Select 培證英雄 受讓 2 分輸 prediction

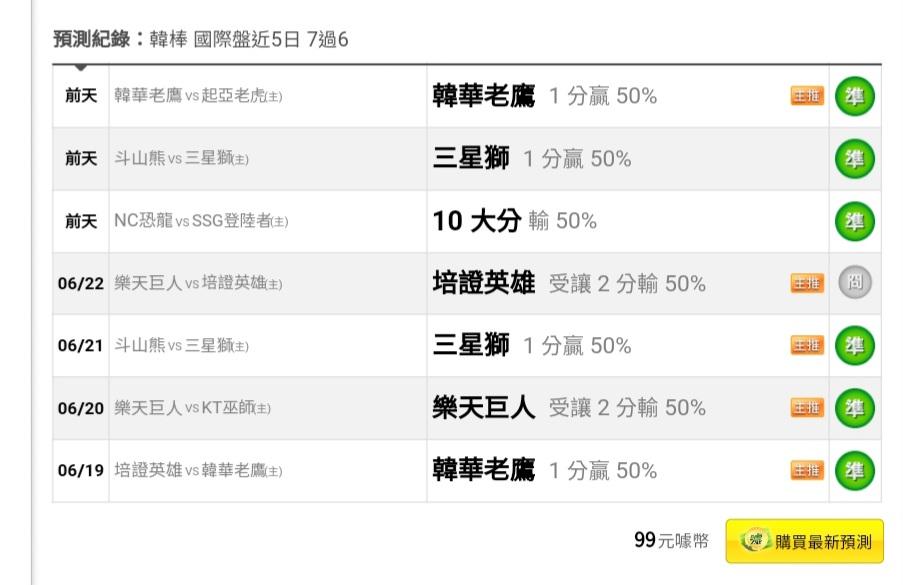(569, 283)
